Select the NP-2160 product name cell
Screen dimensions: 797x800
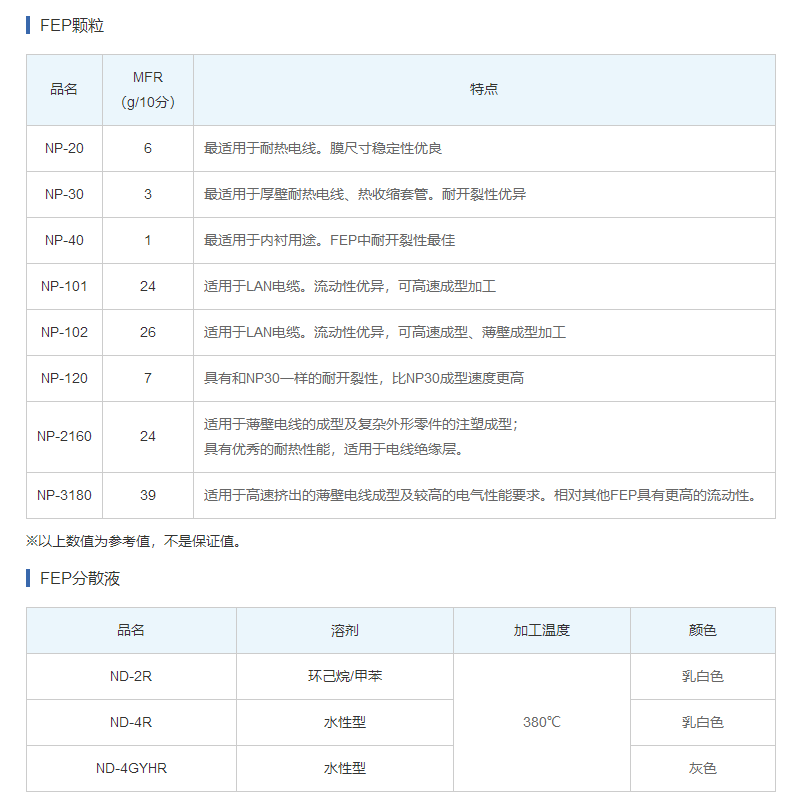[64, 436]
